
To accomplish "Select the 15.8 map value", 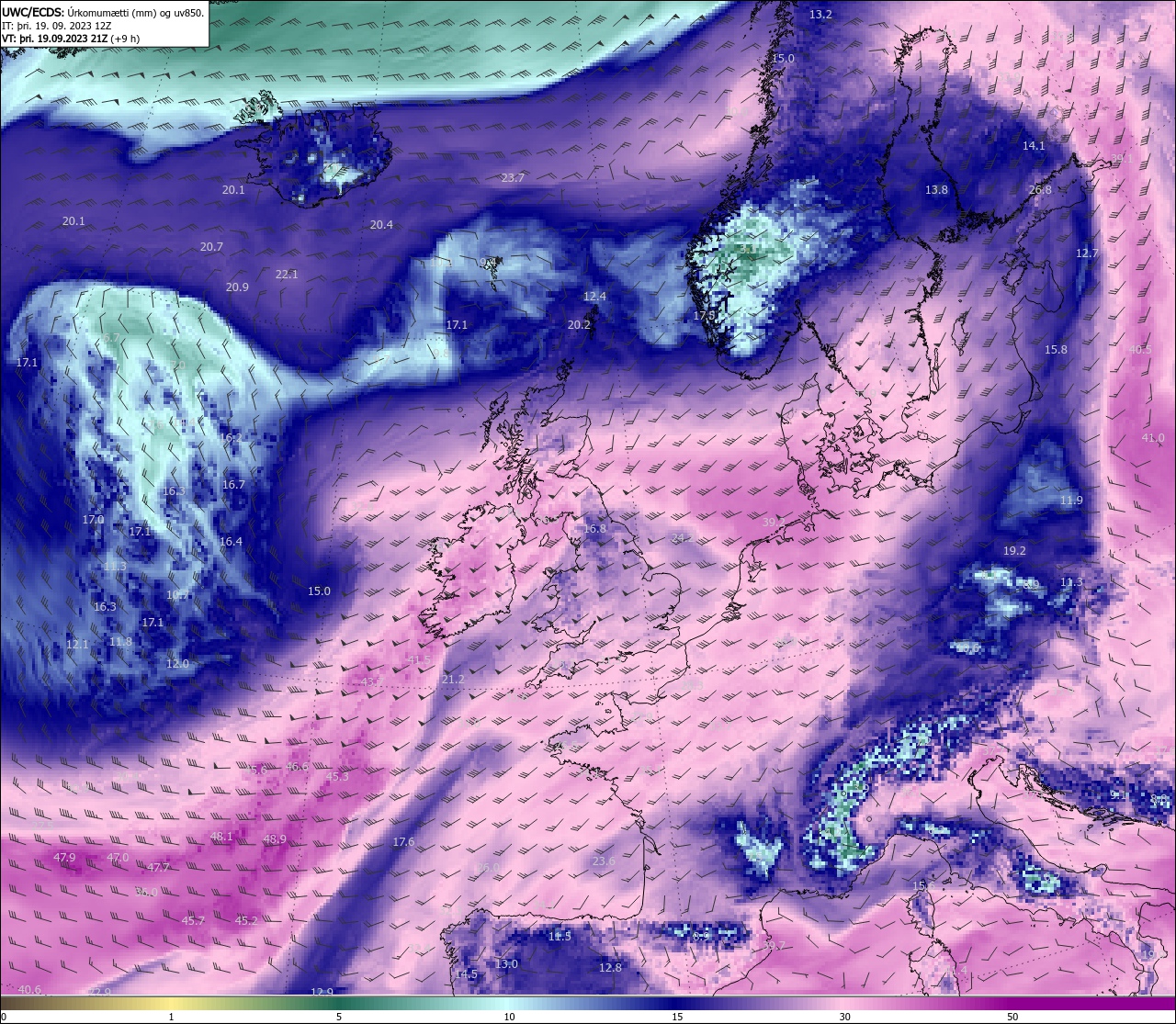I will point(1056,350).
